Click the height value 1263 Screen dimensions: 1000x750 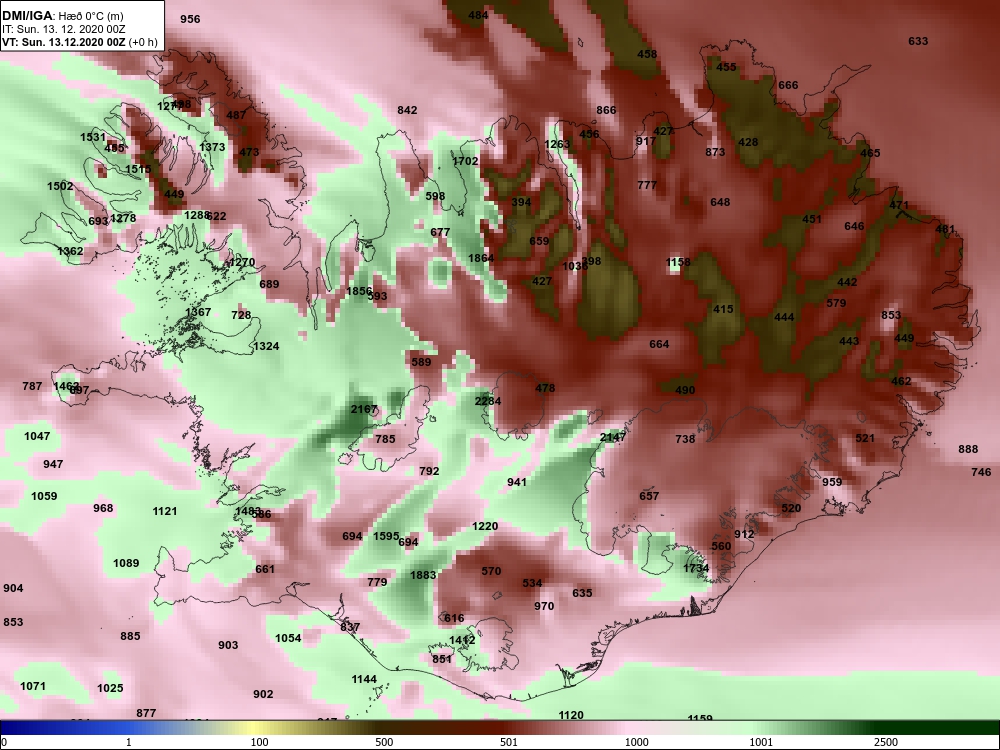click(x=557, y=144)
